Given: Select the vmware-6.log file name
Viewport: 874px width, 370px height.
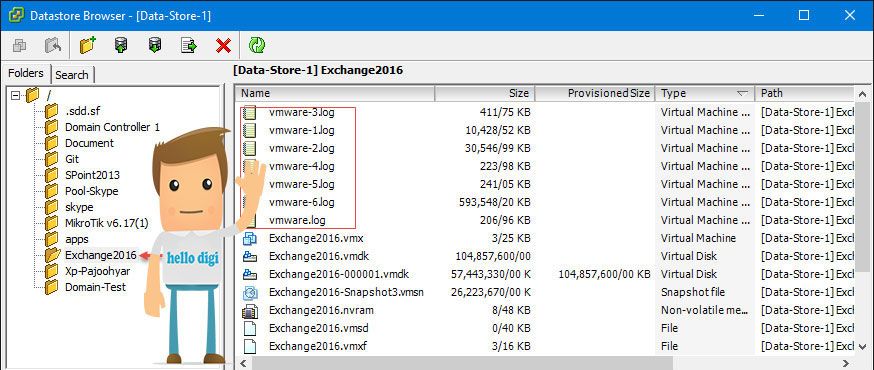Looking at the screenshot, I should [302, 202].
